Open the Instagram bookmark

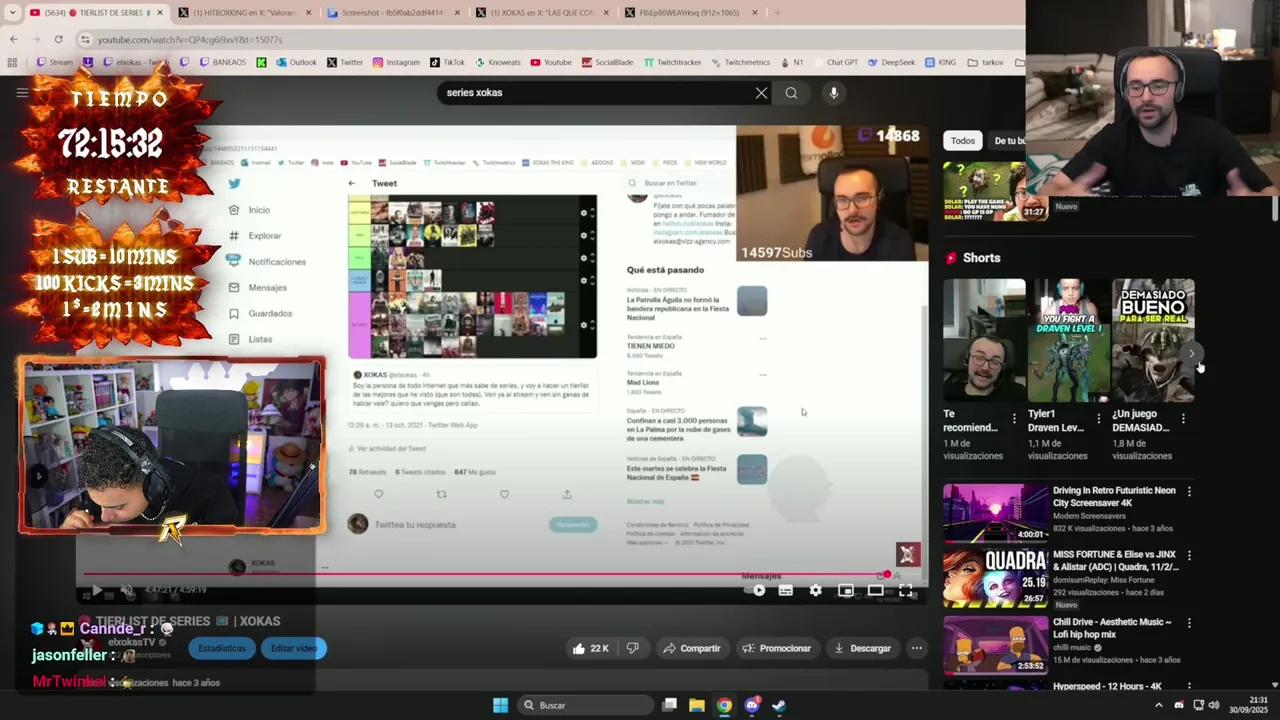point(396,62)
